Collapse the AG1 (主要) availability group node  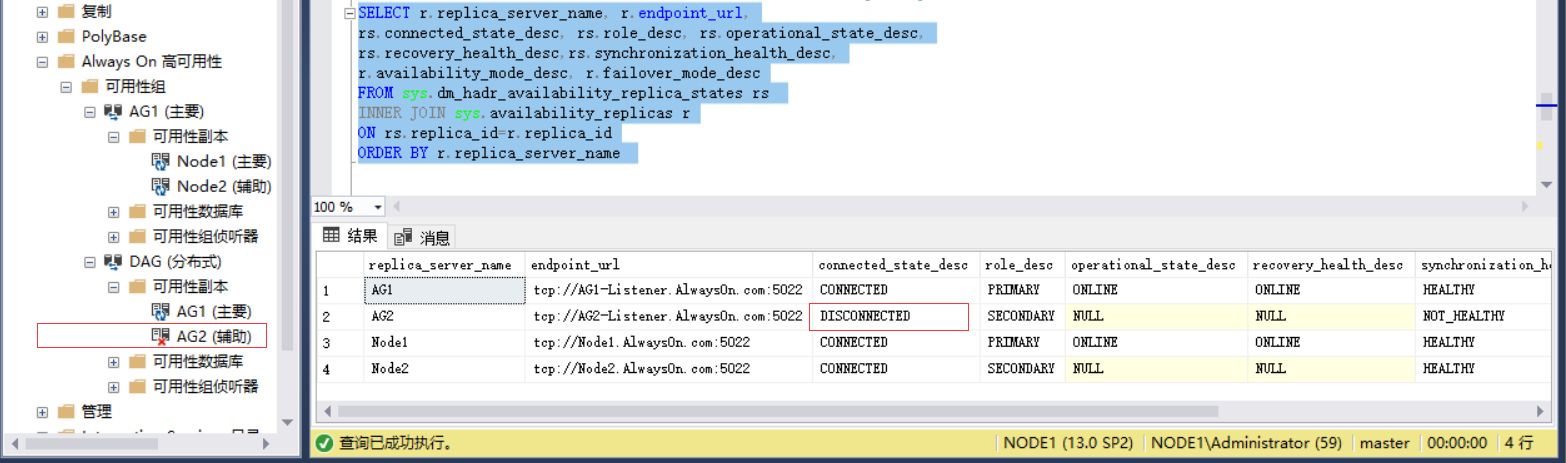pyautogui.click(x=90, y=112)
